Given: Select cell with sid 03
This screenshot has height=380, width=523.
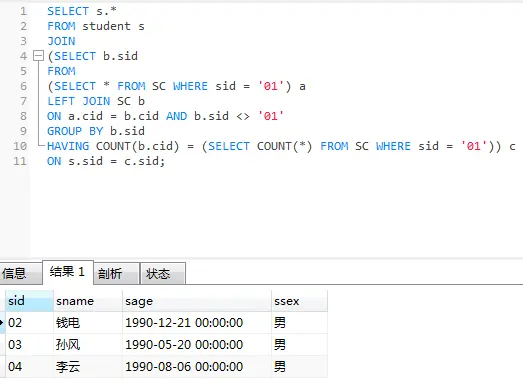Looking at the screenshot, I should point(29,345).
